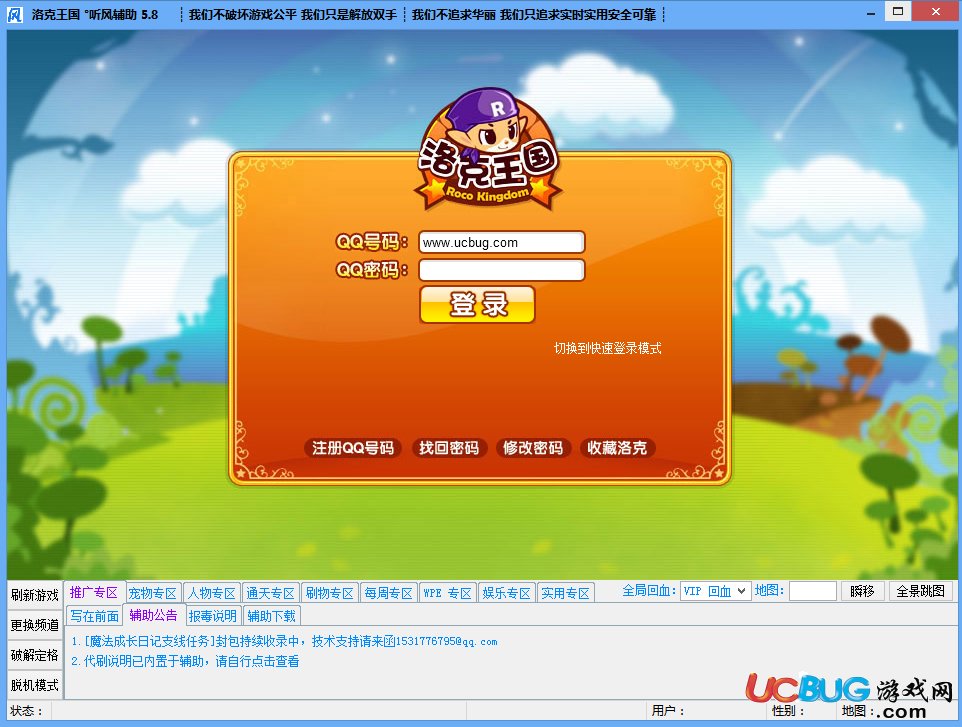Click 找回密码 to recover password
This screenshot has height=727, width=962.
449,448
